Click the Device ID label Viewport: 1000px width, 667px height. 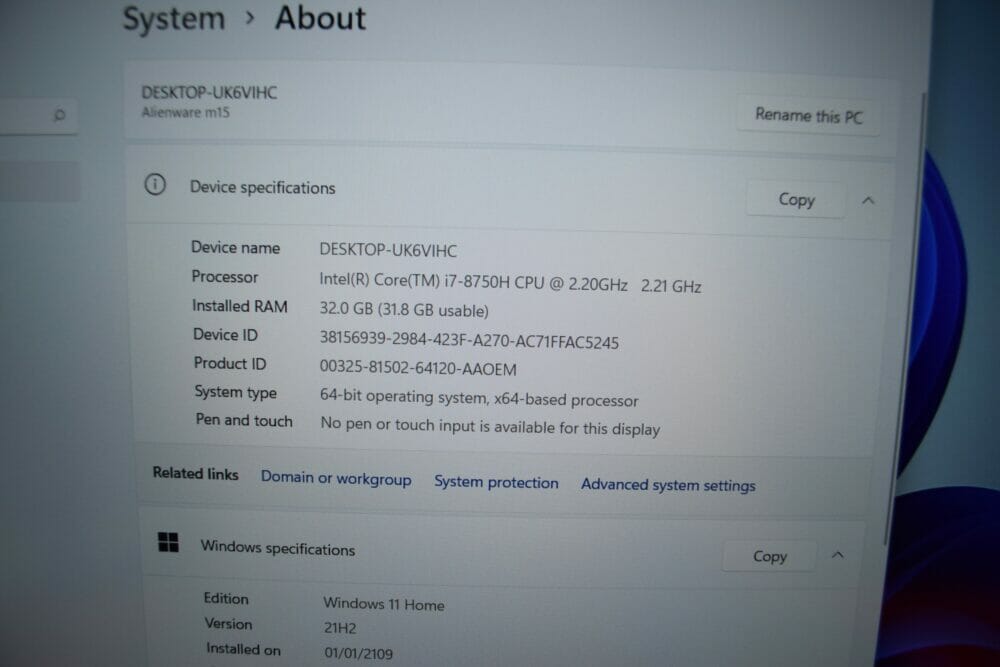pos(225,335)
